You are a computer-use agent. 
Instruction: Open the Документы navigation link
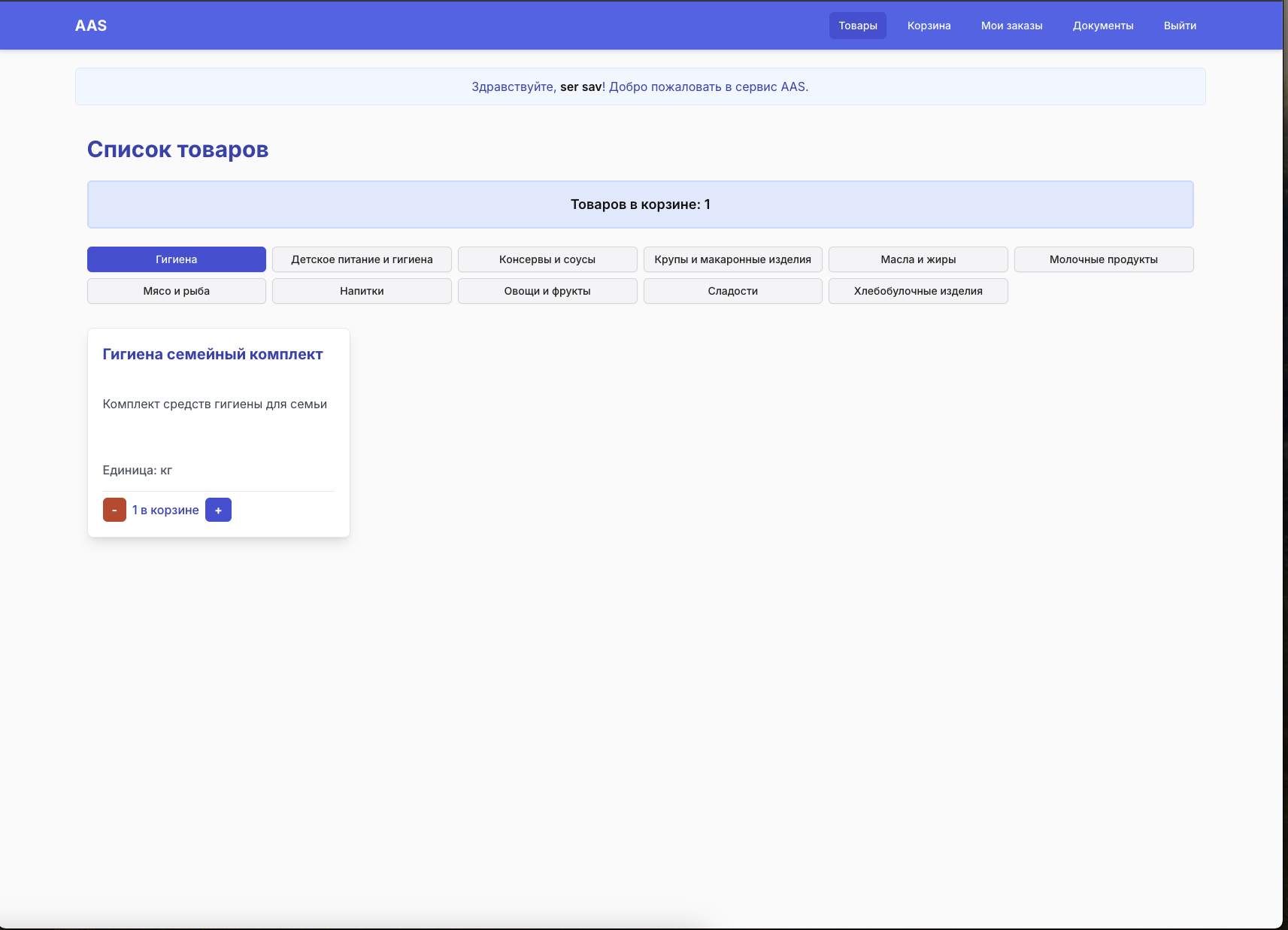[x=1102, y=26]
